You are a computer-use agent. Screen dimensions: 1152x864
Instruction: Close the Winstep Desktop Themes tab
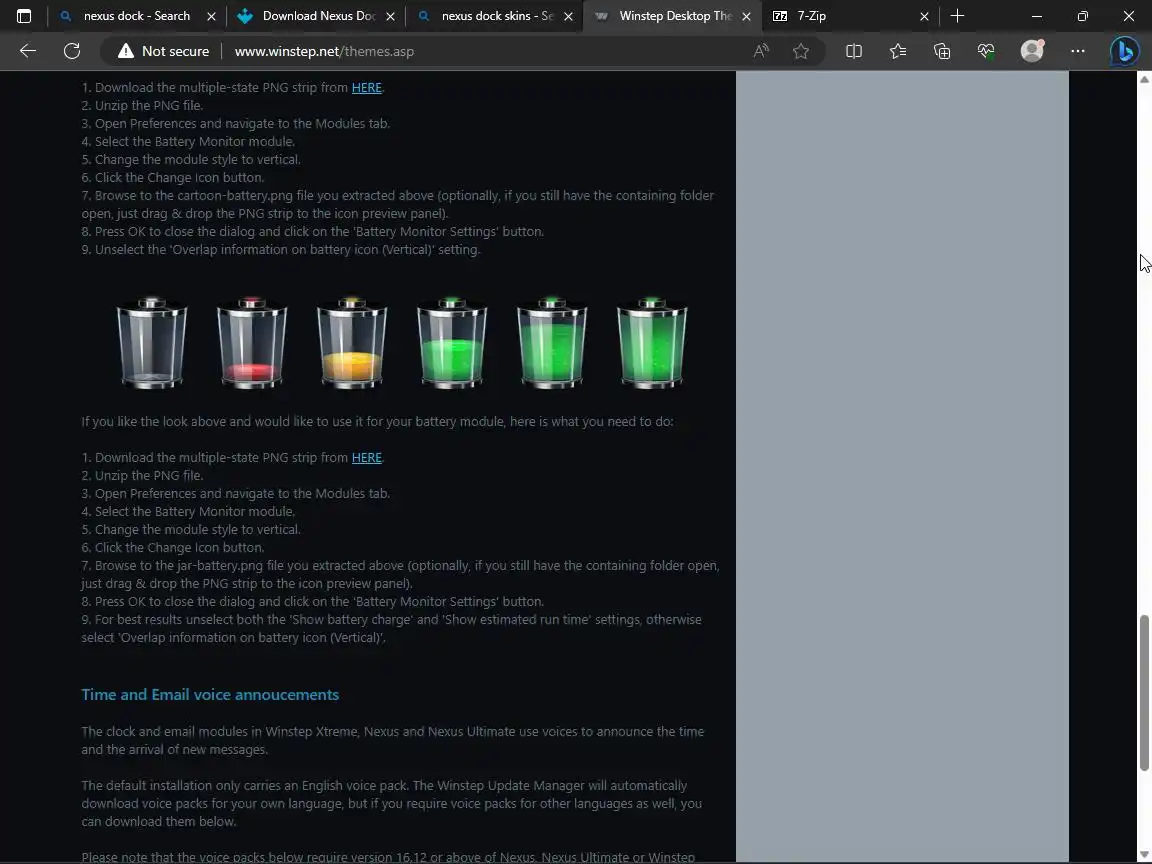click(x=746, y=16)
